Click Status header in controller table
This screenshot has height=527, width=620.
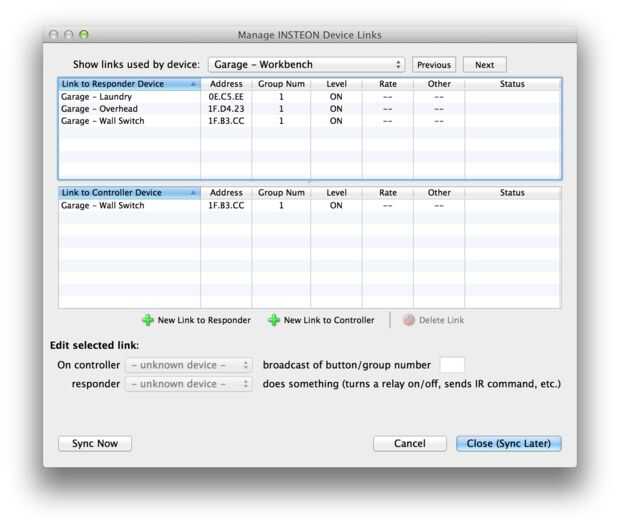pos(512,193)
